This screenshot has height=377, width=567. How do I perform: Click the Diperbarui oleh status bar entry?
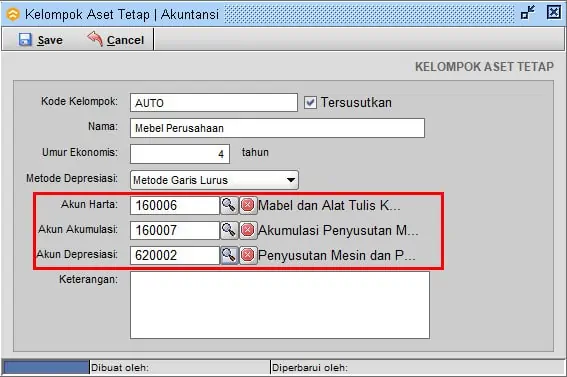pyautogui.click(x=310, y=368)
